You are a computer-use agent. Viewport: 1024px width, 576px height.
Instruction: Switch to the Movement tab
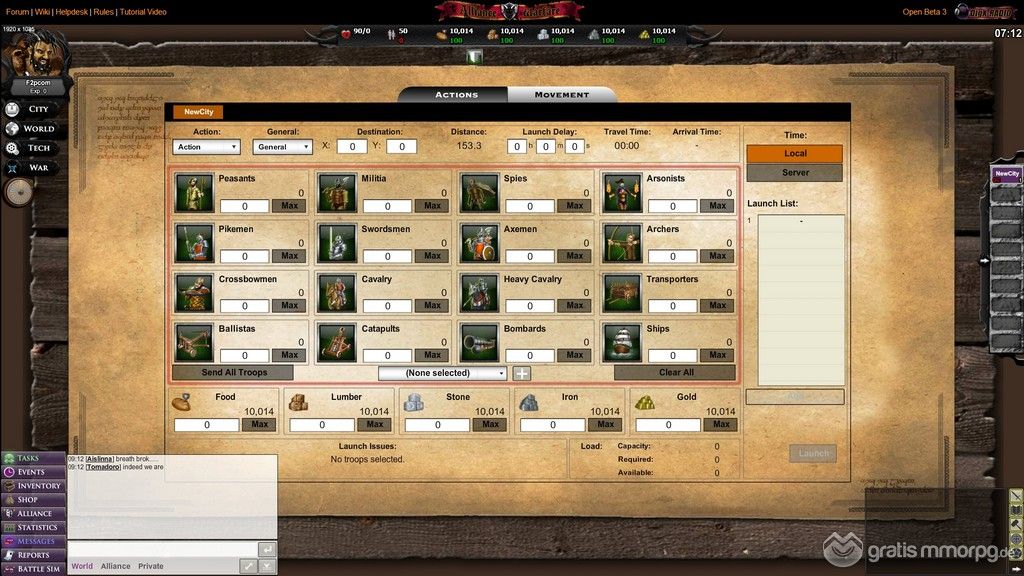pos(562,95)
